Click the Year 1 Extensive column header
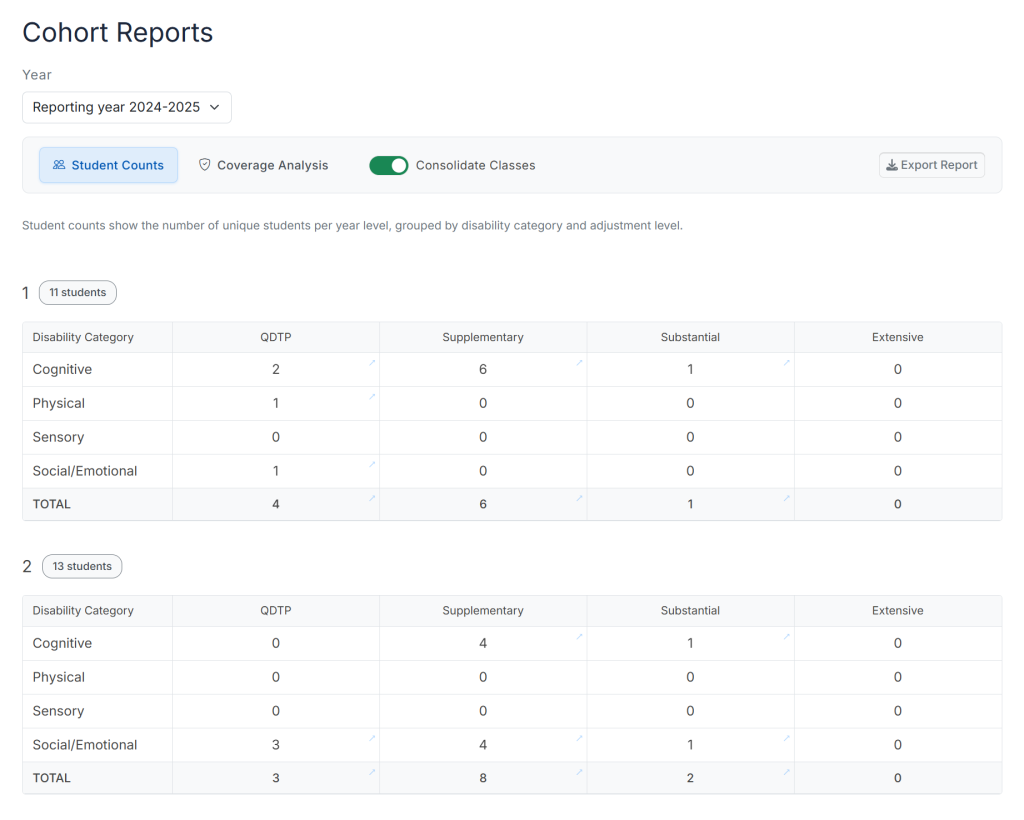Image resolution: width=1024 pixels, height=820 pixels. pos(897,337)
